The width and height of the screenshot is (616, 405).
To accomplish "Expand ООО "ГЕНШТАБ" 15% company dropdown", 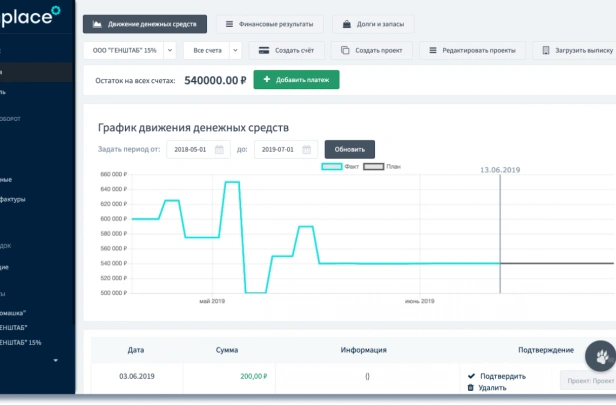I will (170, 50).
